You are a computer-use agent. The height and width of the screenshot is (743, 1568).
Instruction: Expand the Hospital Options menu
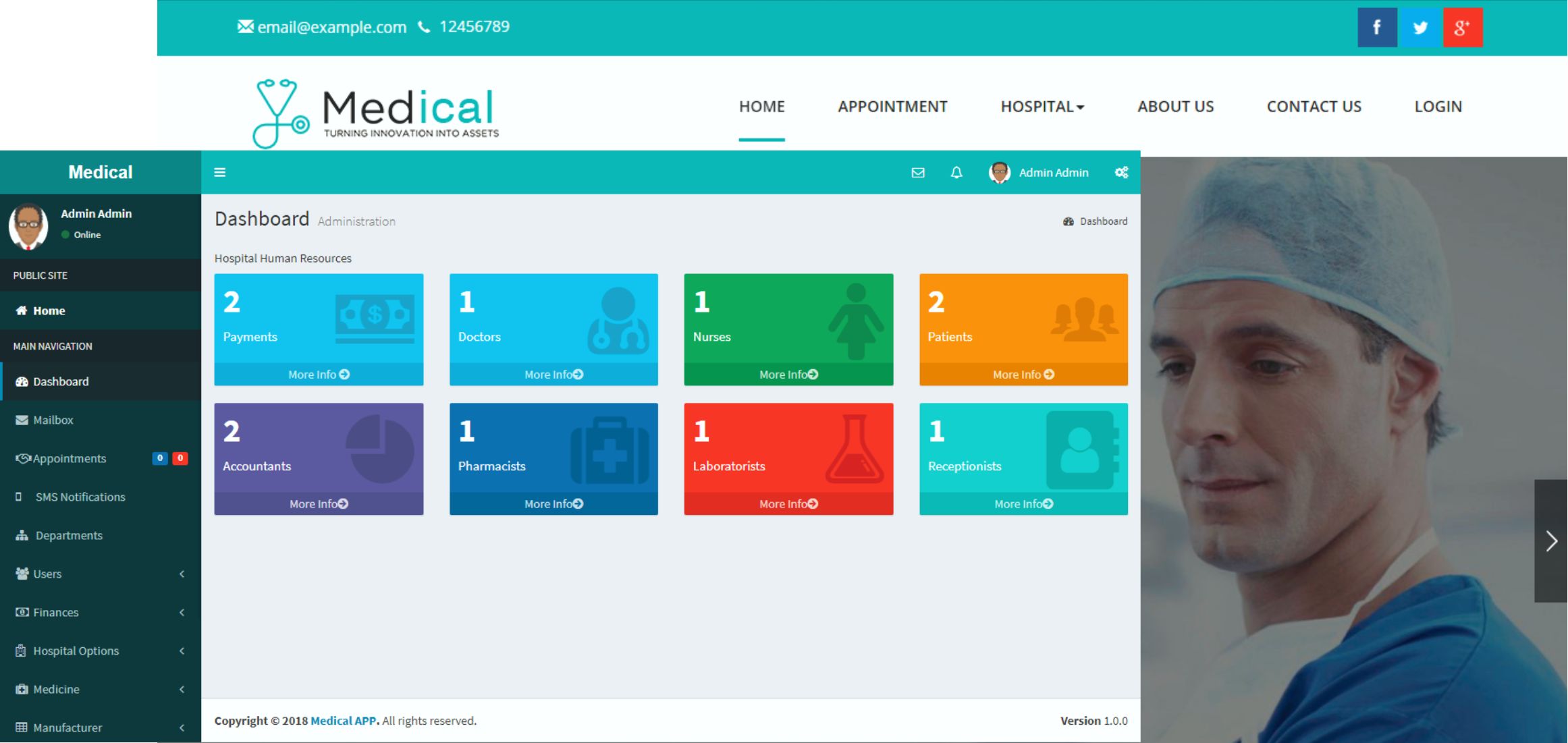coord(100,651)
